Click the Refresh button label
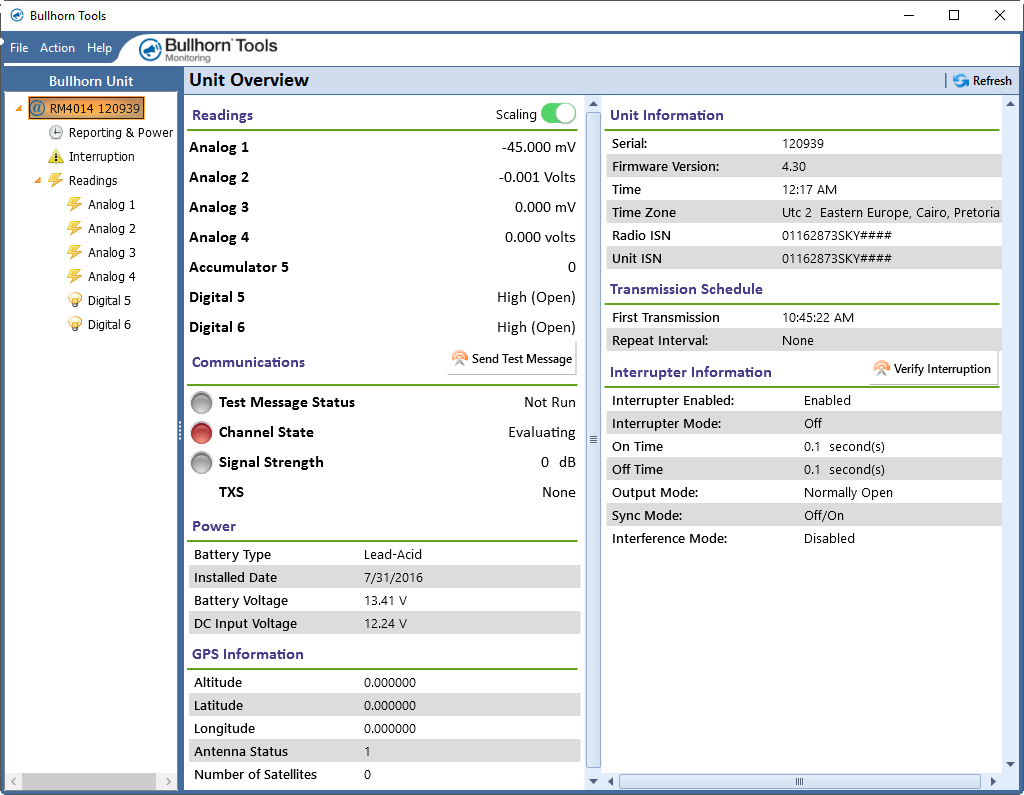This screenshot has width=1024, height=795. click(992, 81)
